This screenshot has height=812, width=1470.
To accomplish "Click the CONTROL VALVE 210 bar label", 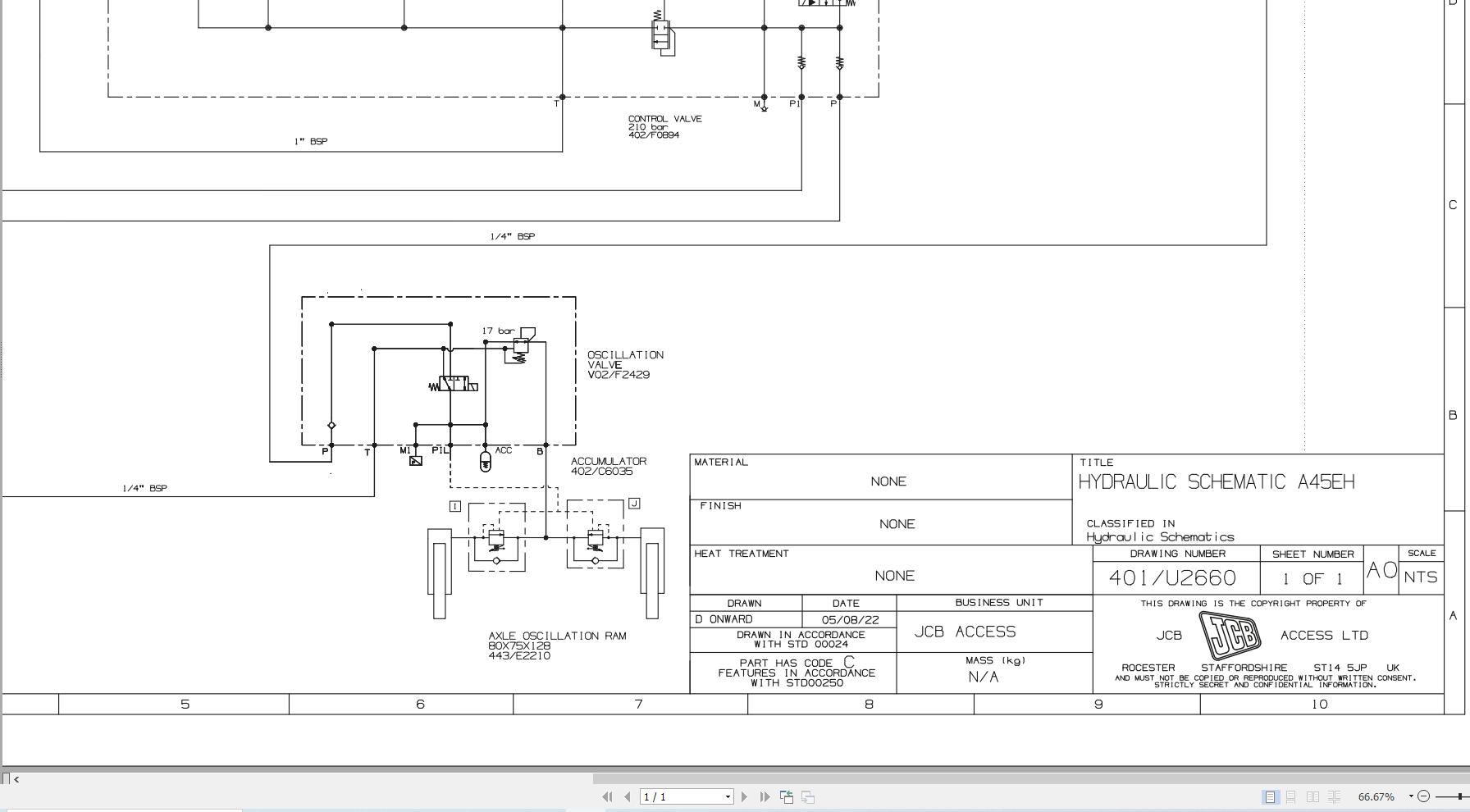I will [665, 126].
